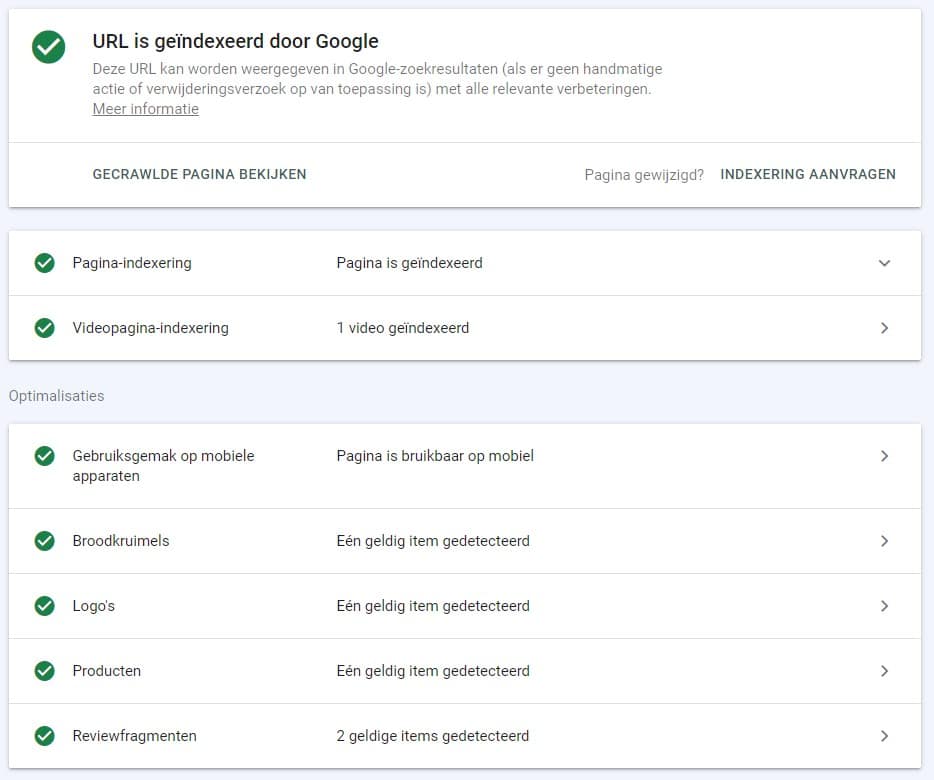934x780 pixels.
Task: Click GECRAWLDE PAGINA BEKIJKEN
Action: tap(200, 174)
